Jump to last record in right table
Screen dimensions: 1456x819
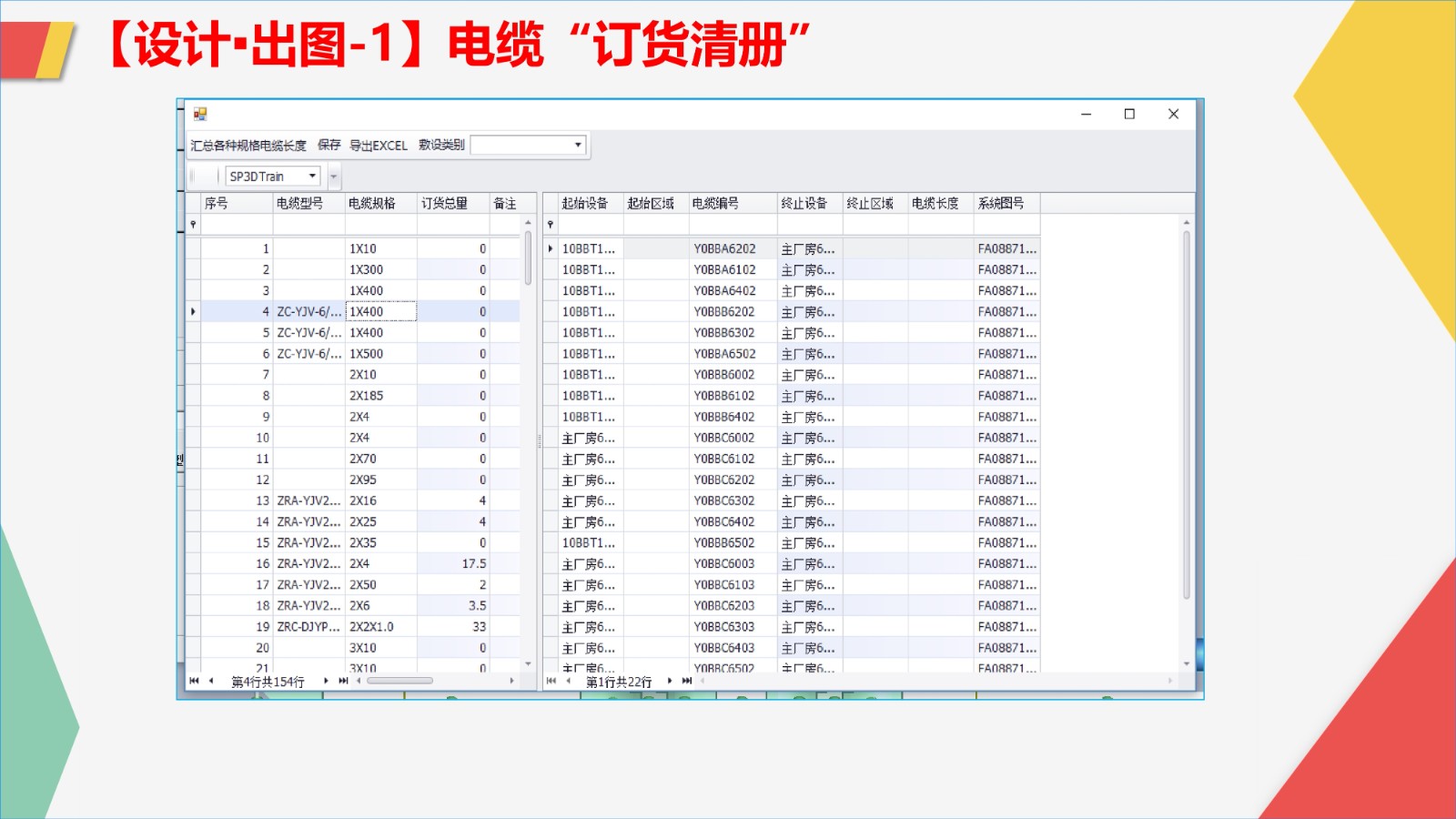click(687, 681)
